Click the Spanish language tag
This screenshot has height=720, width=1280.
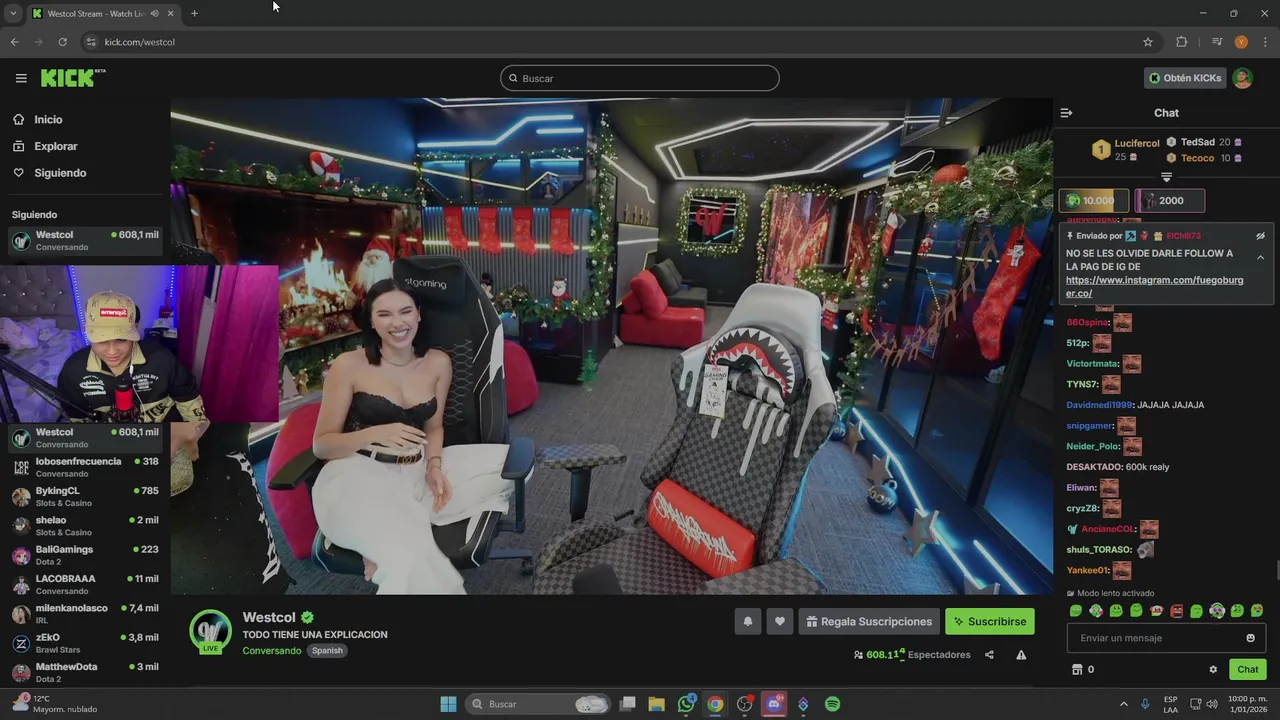coord(327,651)
